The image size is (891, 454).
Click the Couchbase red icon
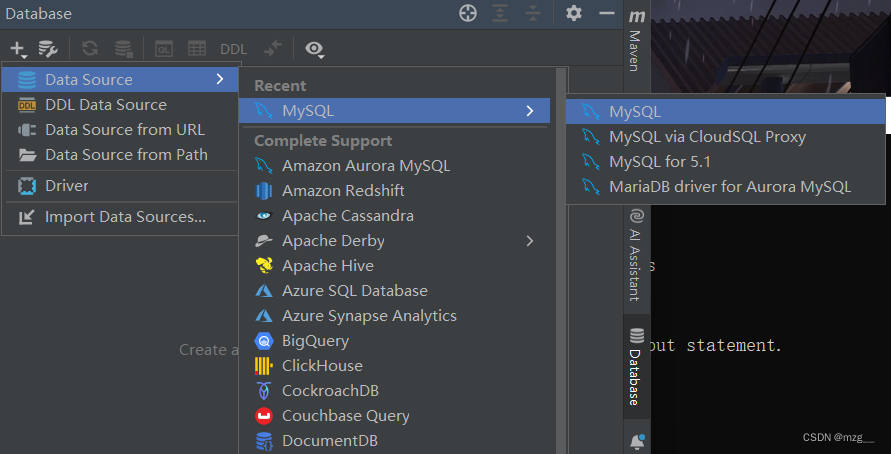tap(264, 416)
